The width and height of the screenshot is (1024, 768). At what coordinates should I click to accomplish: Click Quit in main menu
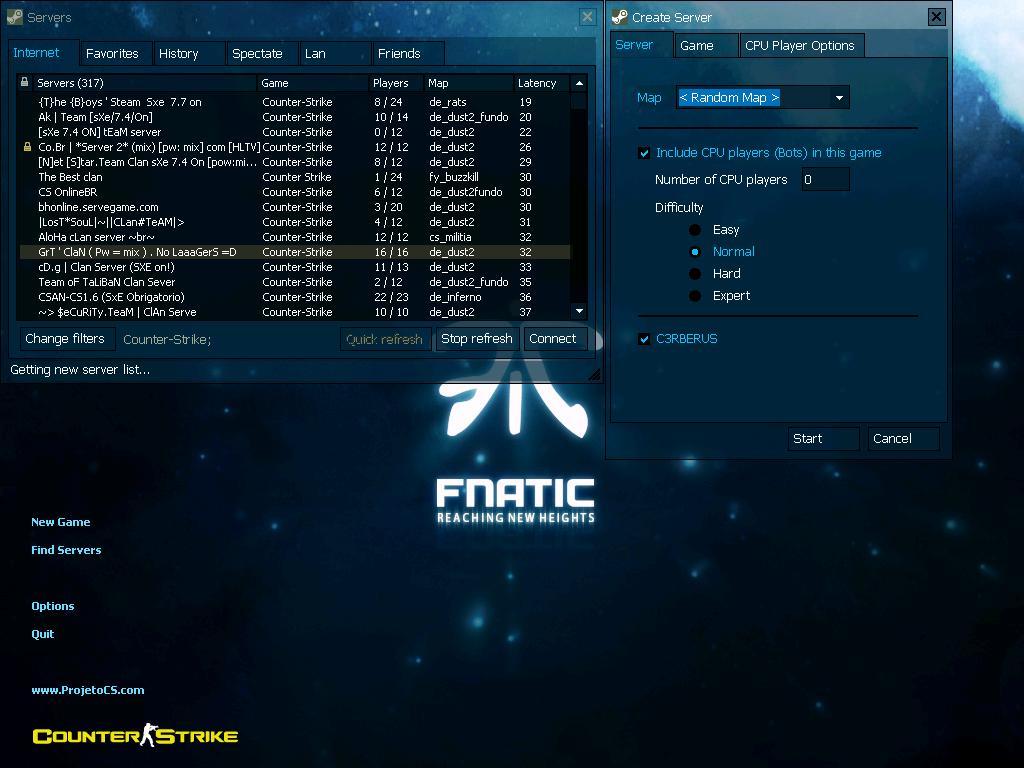tap(42, 634)
